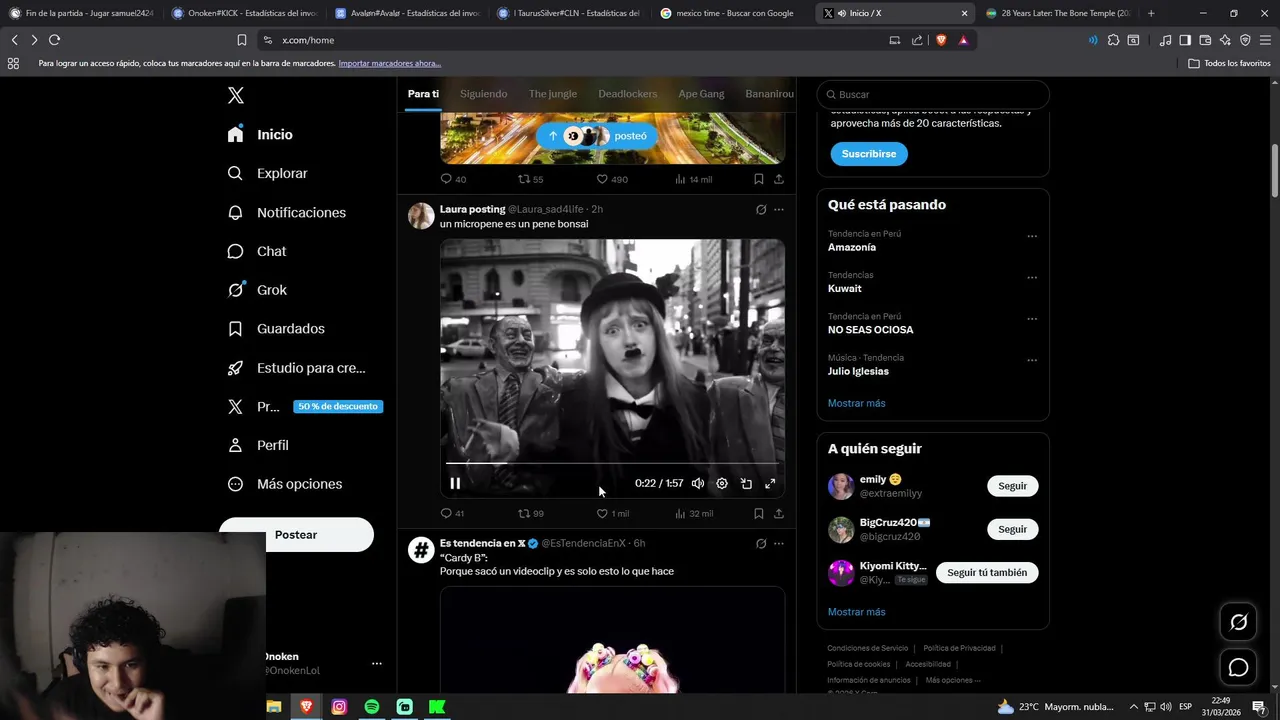This screenshot has height=720, width=1280.
Task: Follow emily
Action: click(x=1012, y=486)
